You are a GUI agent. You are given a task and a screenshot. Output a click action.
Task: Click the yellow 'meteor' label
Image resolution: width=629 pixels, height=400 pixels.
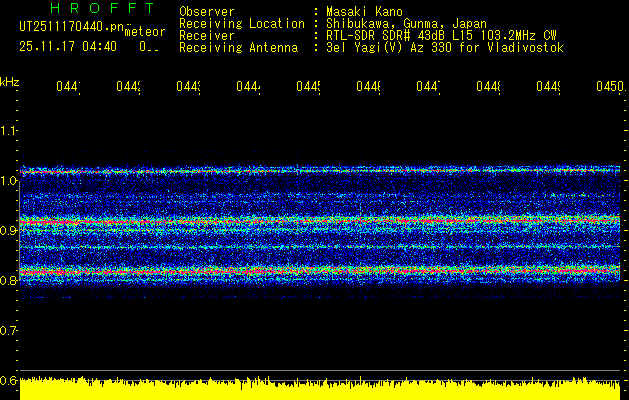(144, 32)
